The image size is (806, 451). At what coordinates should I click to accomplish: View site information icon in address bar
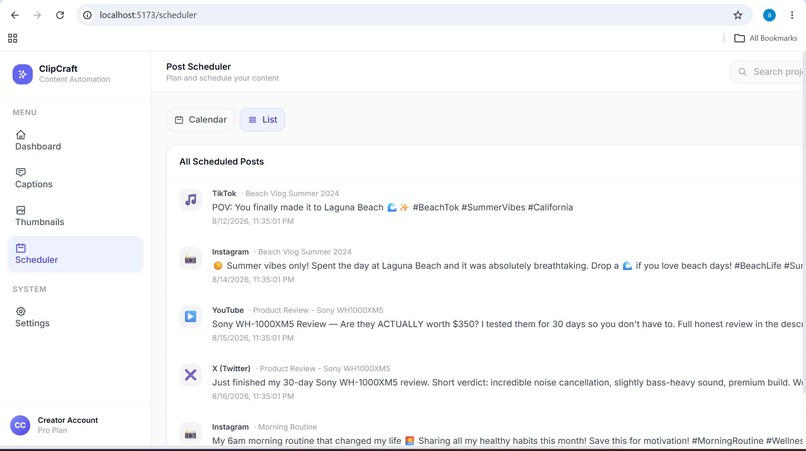(x=87, y=15)
